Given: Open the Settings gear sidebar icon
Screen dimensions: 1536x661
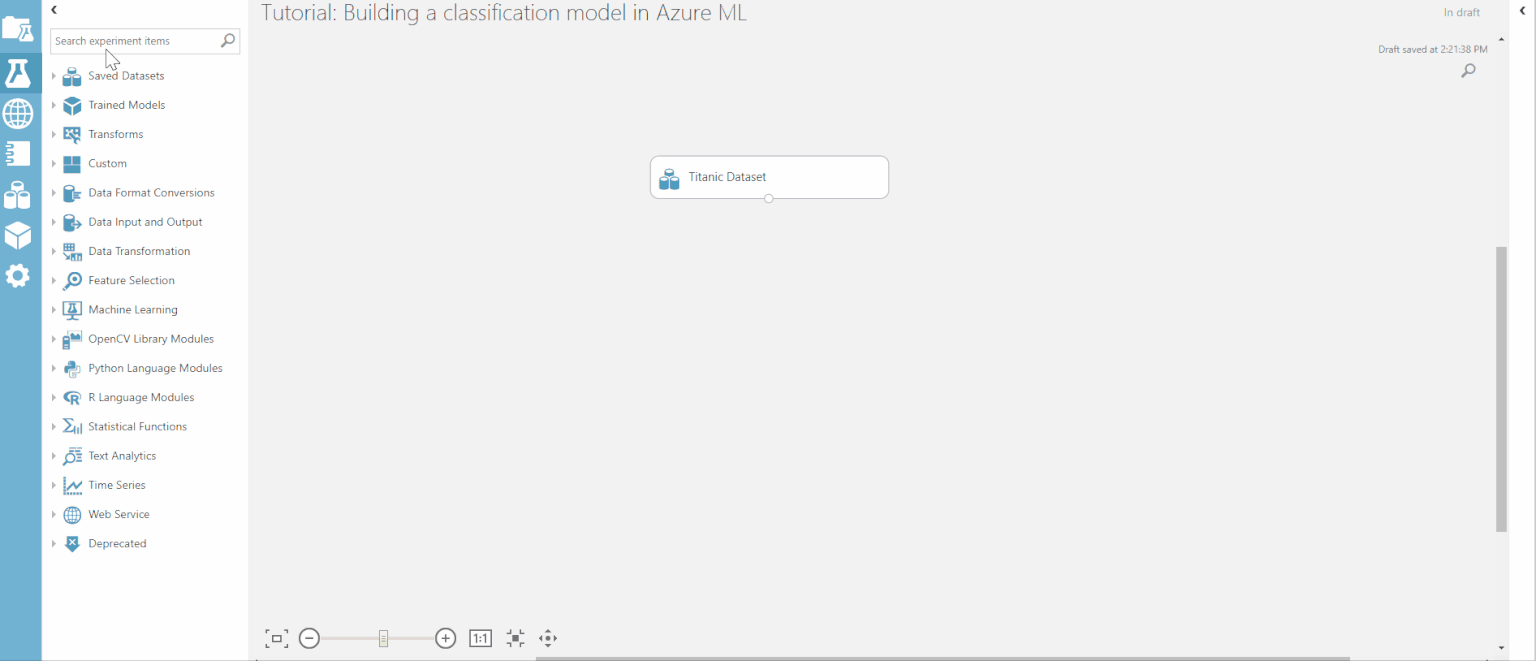Looking at the screenshot, I should (x=18, y=276).
